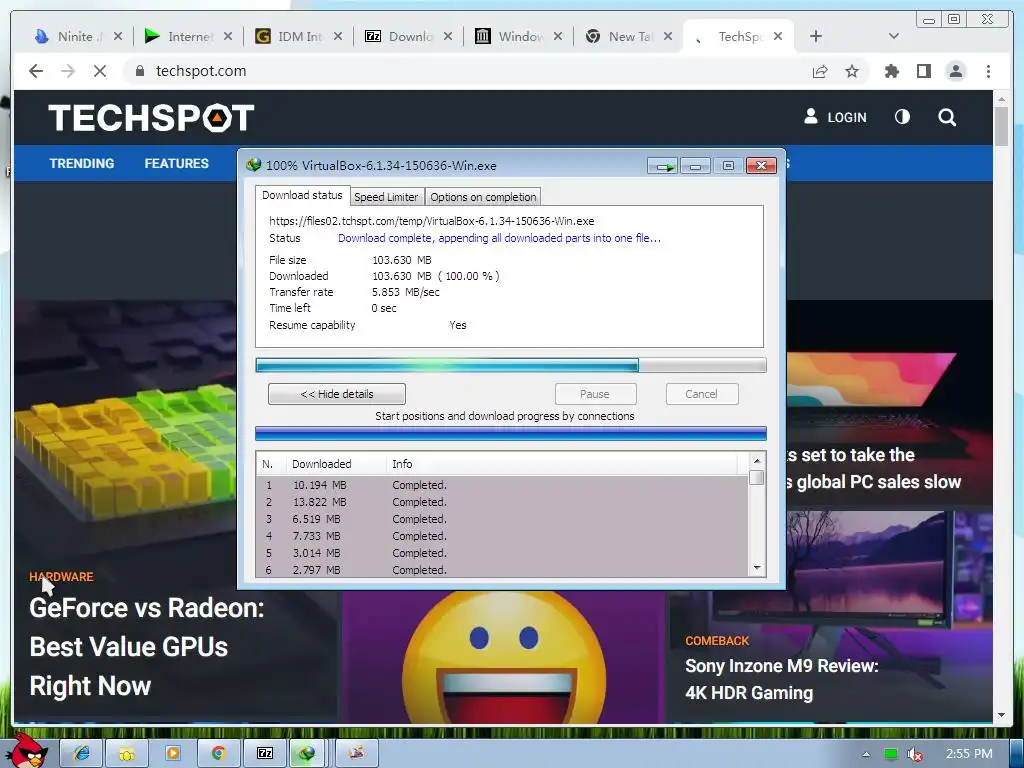Open the tab search dropdown chevron

click(x=894, y=37)
